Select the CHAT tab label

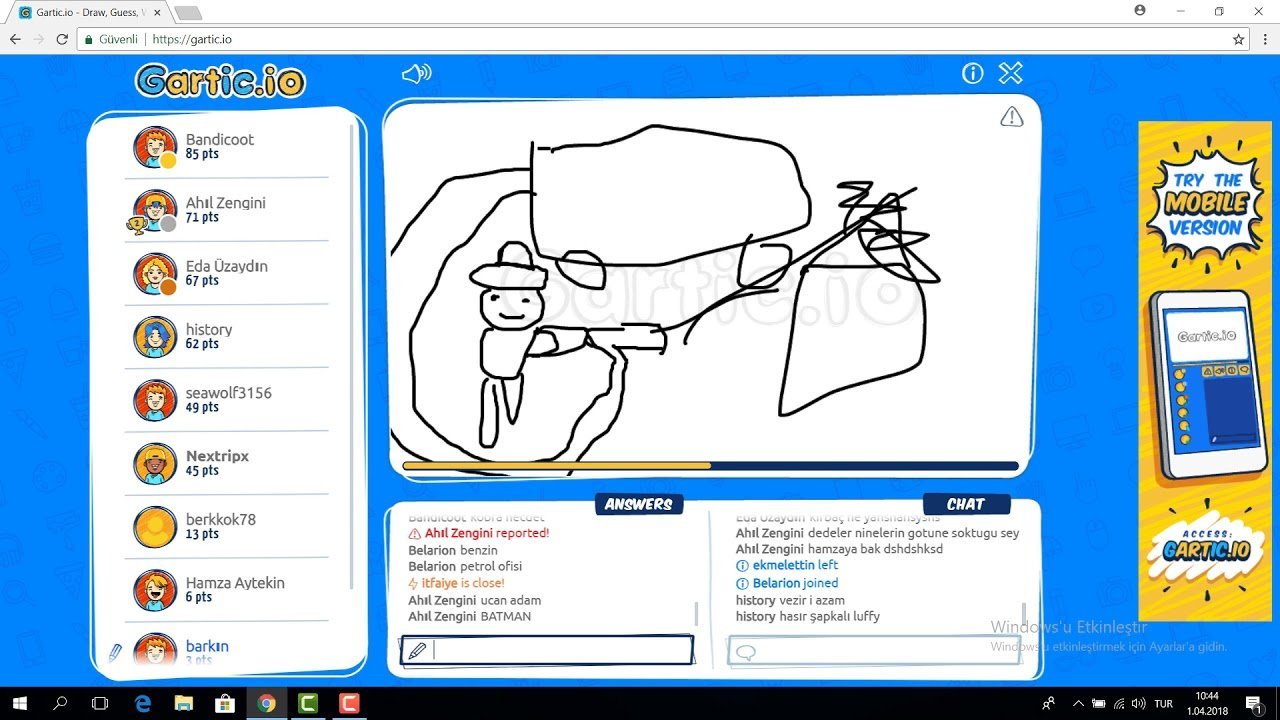[x=966, y=504]
